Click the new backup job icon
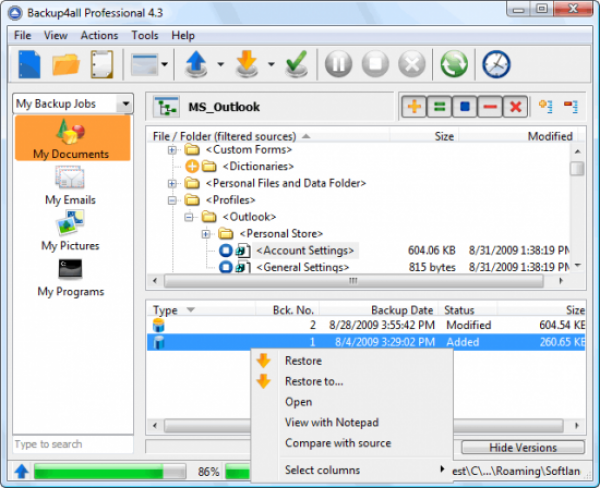The height and width of the screenshot is (488, 600). [x=30, y=65]
